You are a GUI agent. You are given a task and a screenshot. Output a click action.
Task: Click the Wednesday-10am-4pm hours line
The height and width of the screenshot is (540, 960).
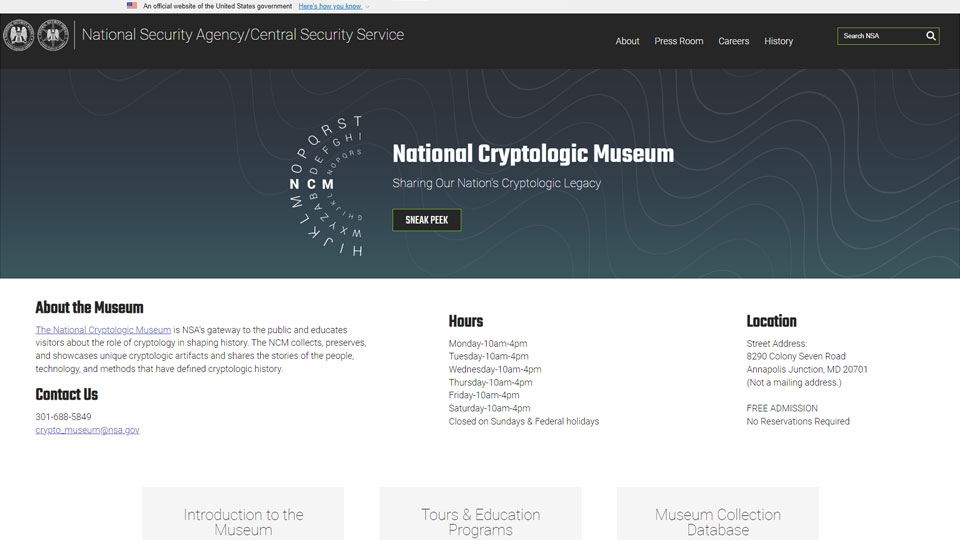coord(495,369)
